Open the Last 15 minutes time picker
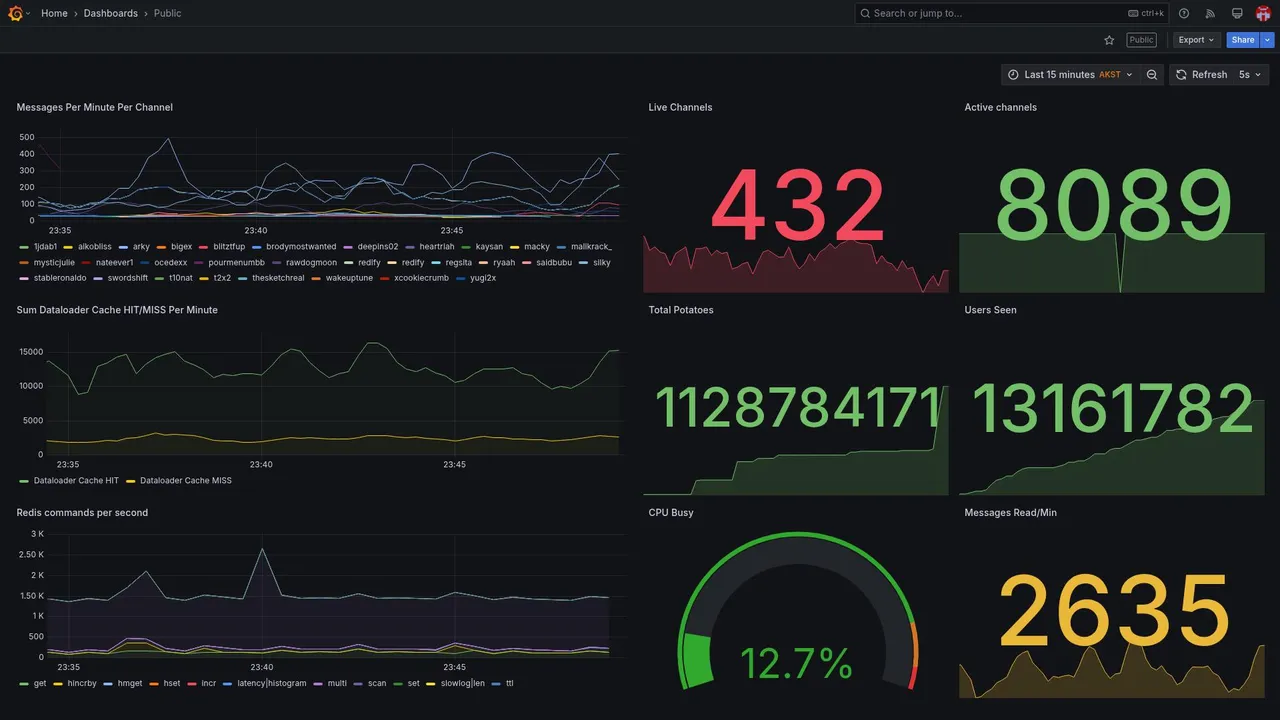This screenshot has height=720, width=1280. point(1070,75)
